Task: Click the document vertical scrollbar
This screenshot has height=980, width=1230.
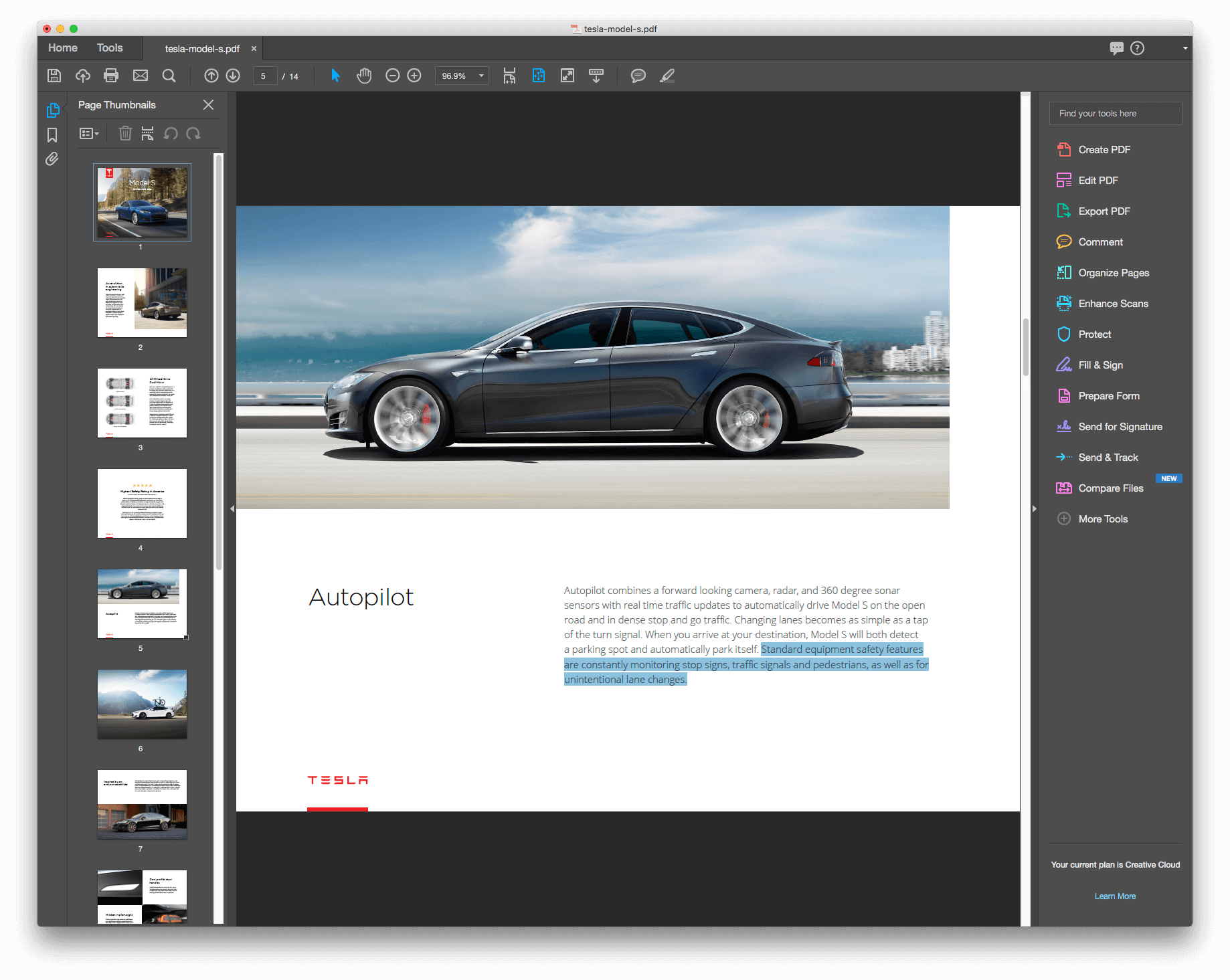Action: point(1025,347)
